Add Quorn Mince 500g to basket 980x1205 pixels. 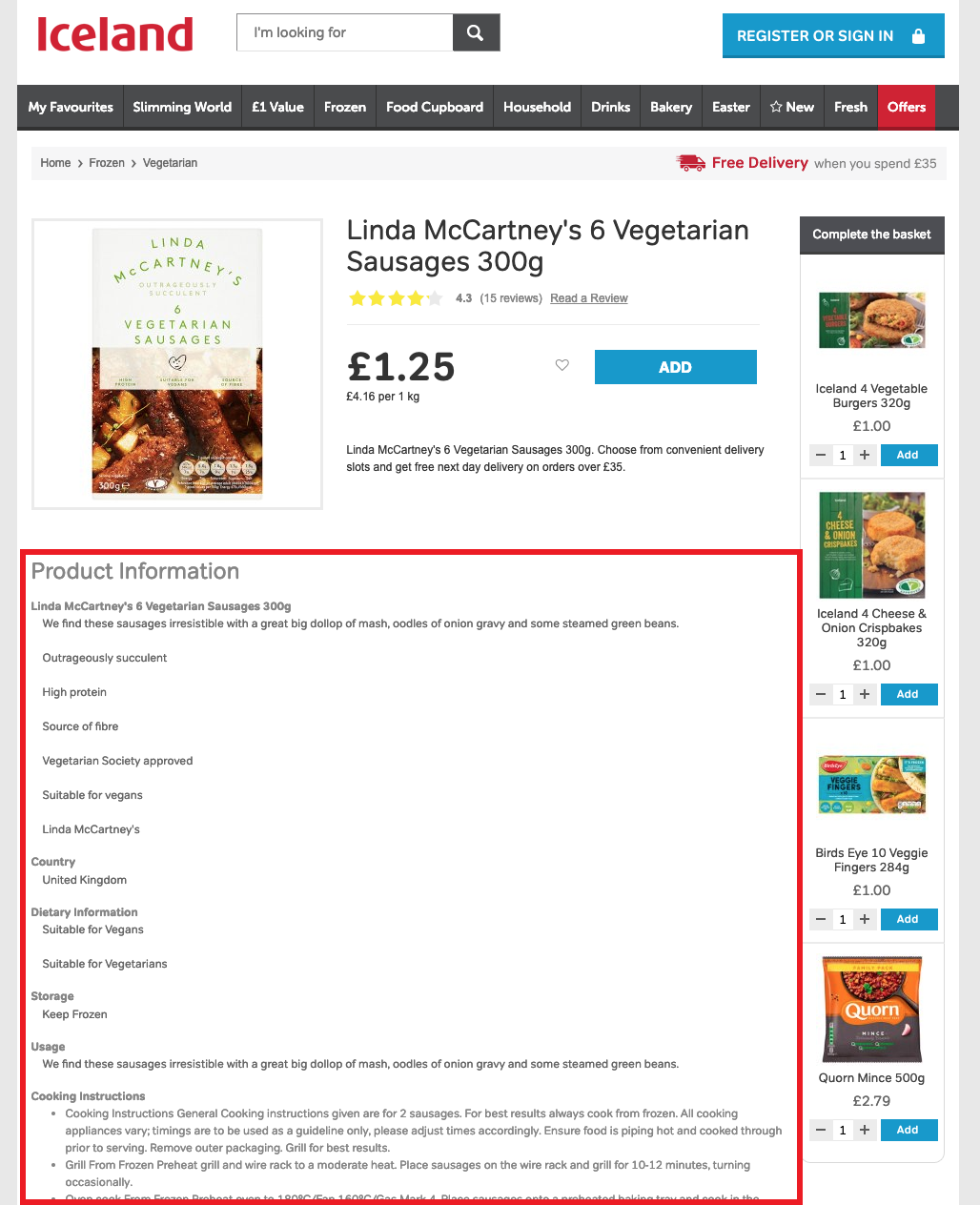[x=909, y=1130]
